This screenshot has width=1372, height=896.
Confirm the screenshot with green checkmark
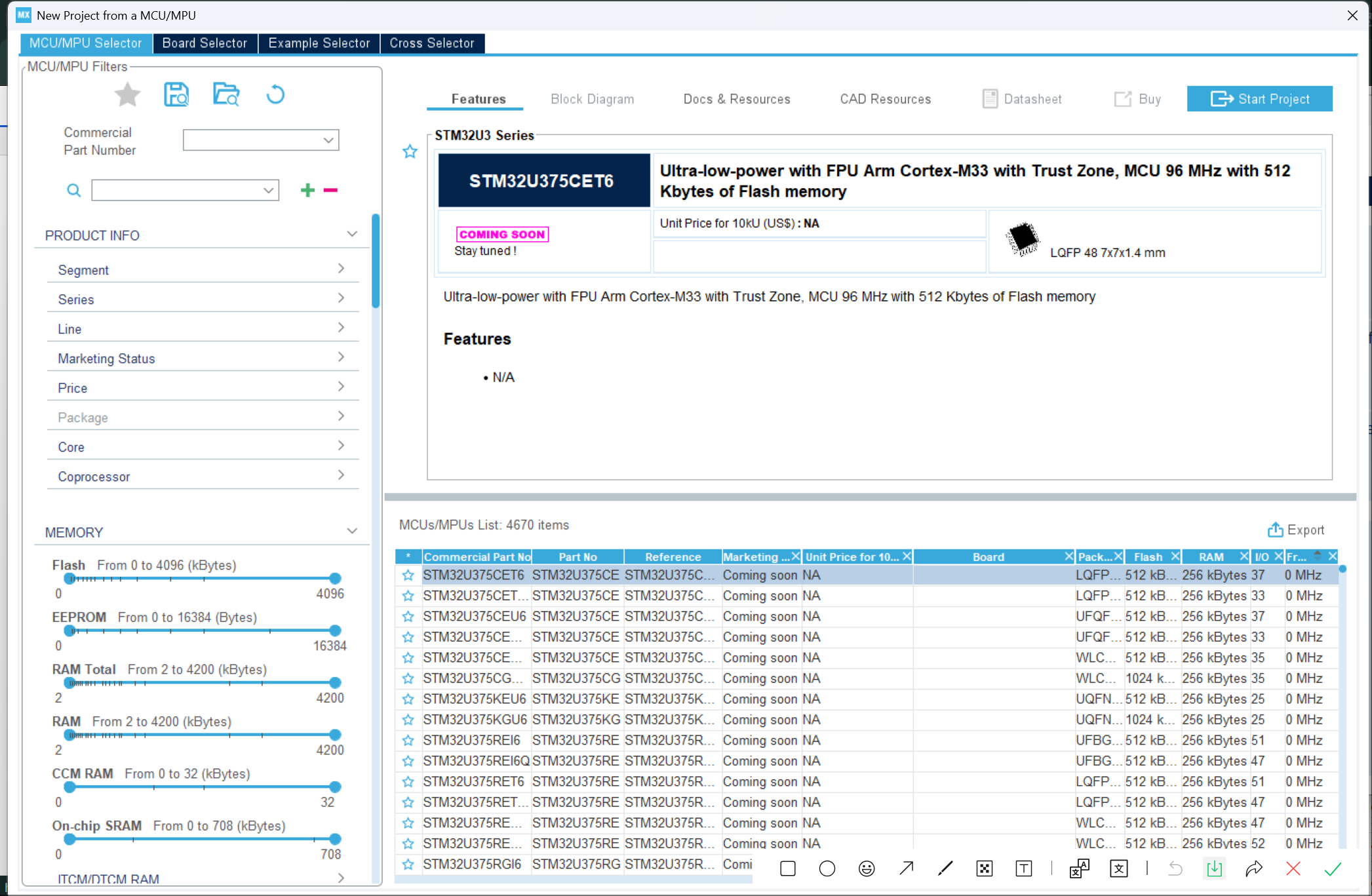[1333, 868]
